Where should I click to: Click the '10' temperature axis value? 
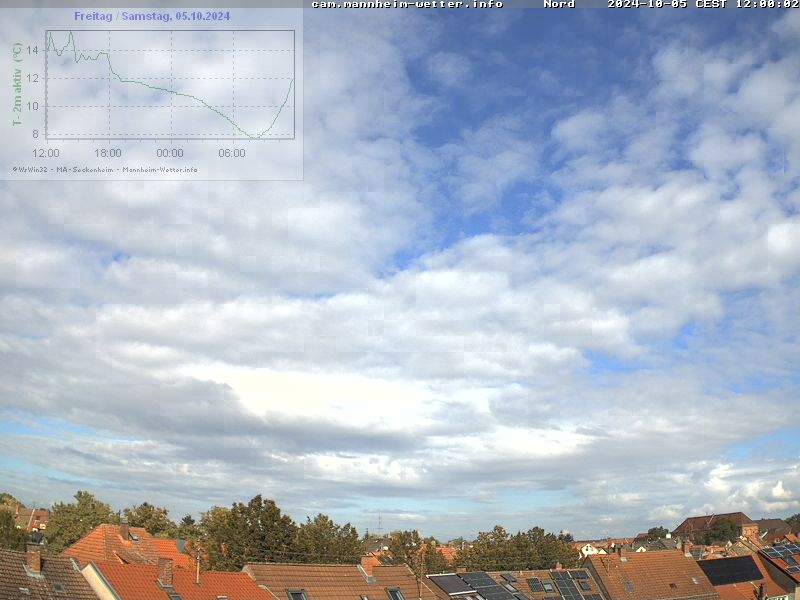coord(32,106)
